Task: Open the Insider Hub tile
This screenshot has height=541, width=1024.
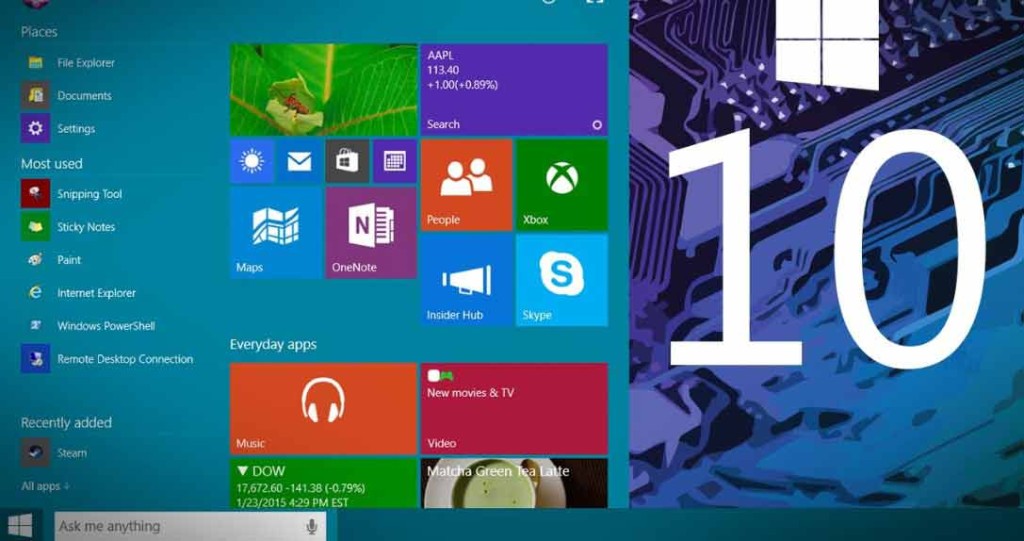Action: pyautogui.click(x=466, y=280)
